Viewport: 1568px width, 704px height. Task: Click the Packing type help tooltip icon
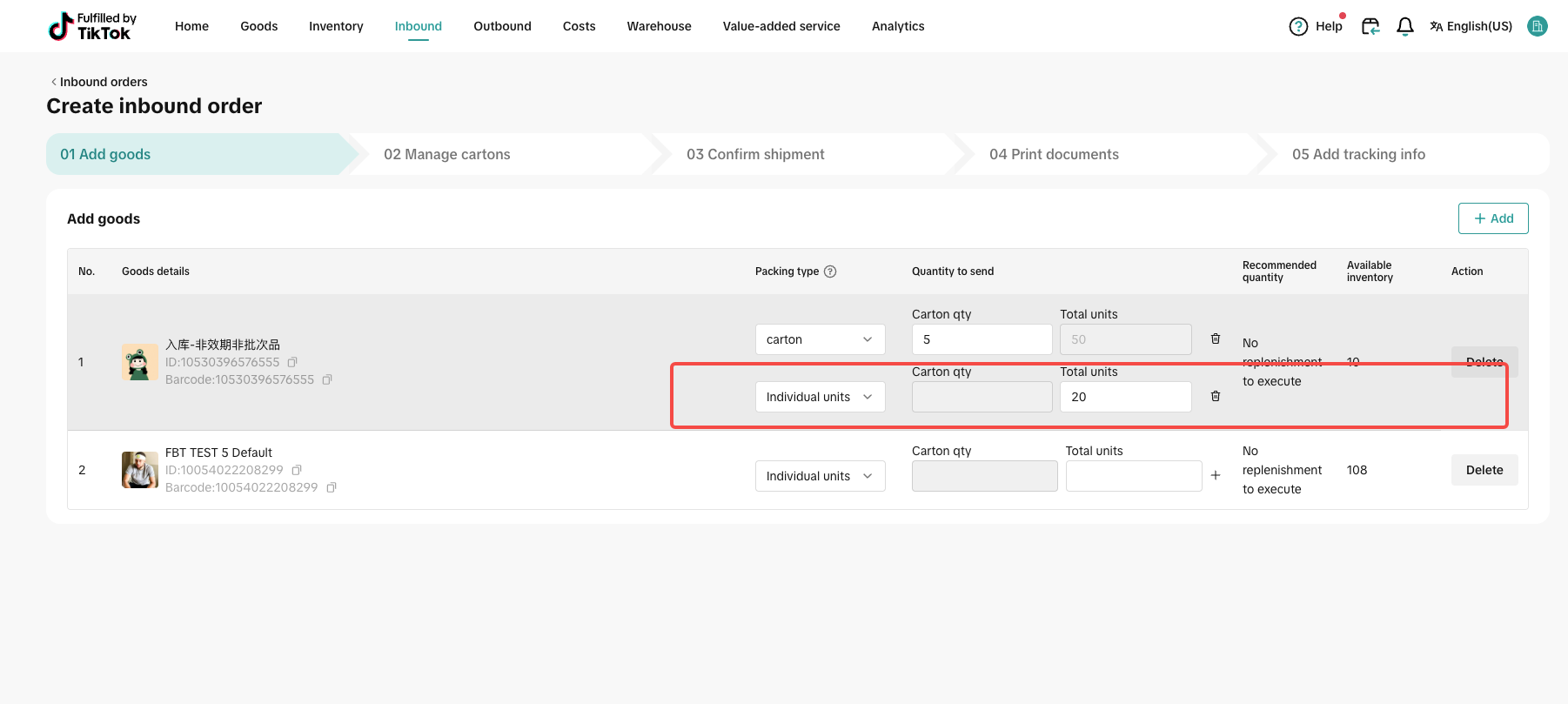(830, 272)
